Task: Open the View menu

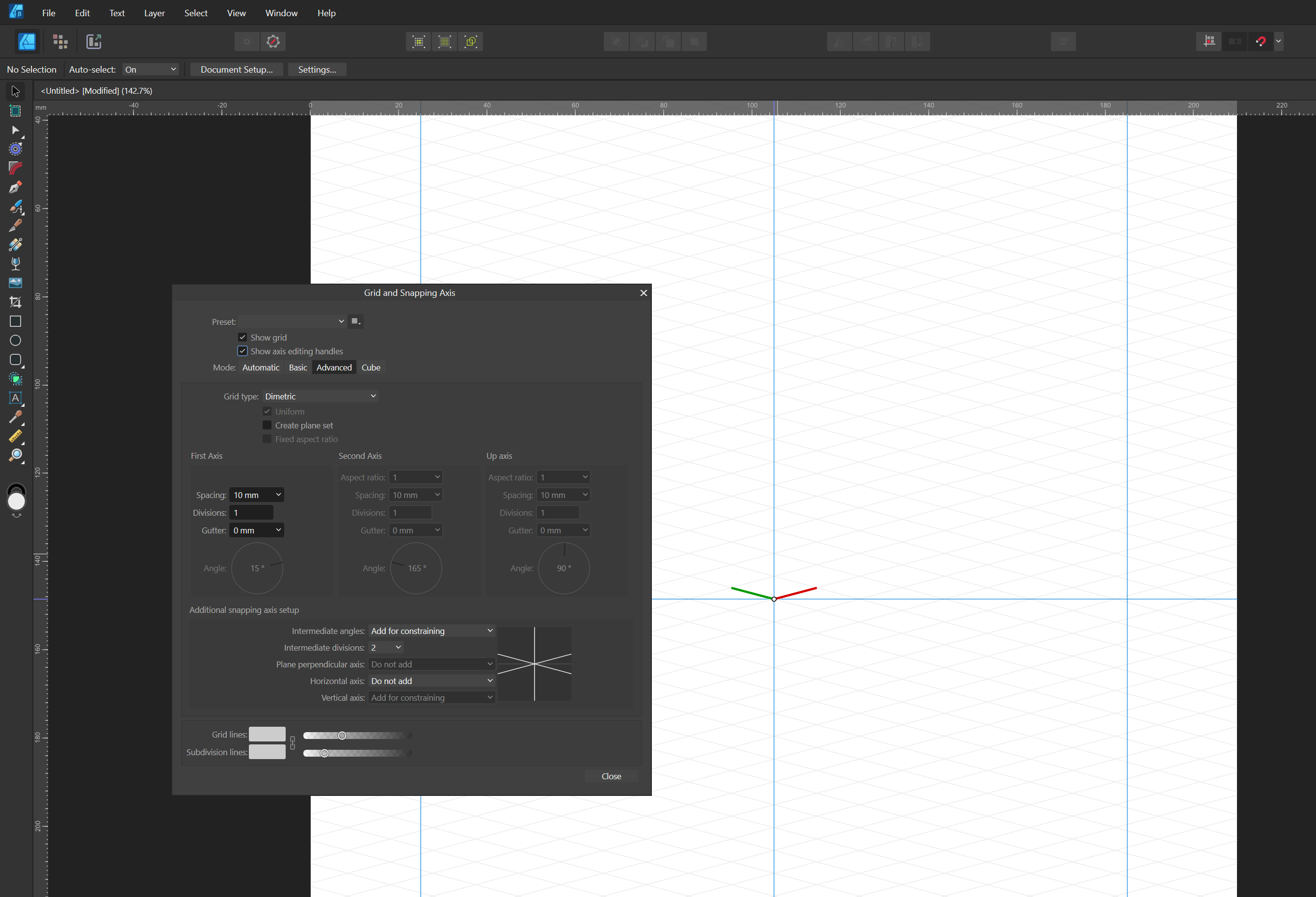Action: pos(236,12)
